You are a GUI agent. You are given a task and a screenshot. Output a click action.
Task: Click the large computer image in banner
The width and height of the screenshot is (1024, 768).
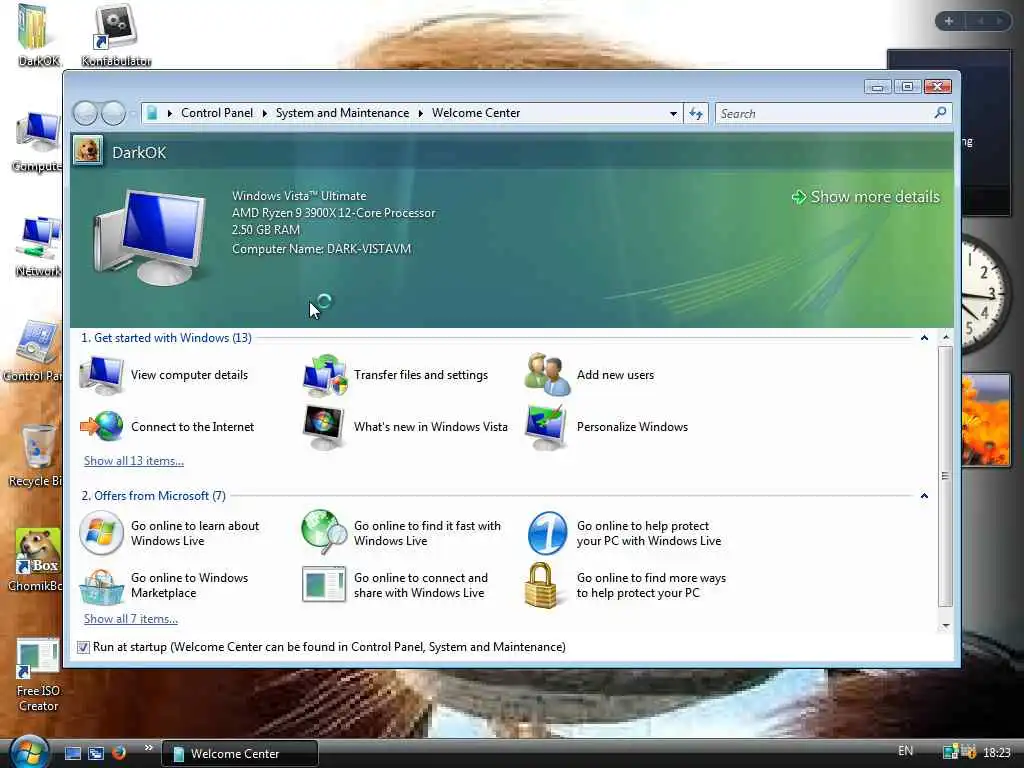pyautogui.click(x=149, y=238)
